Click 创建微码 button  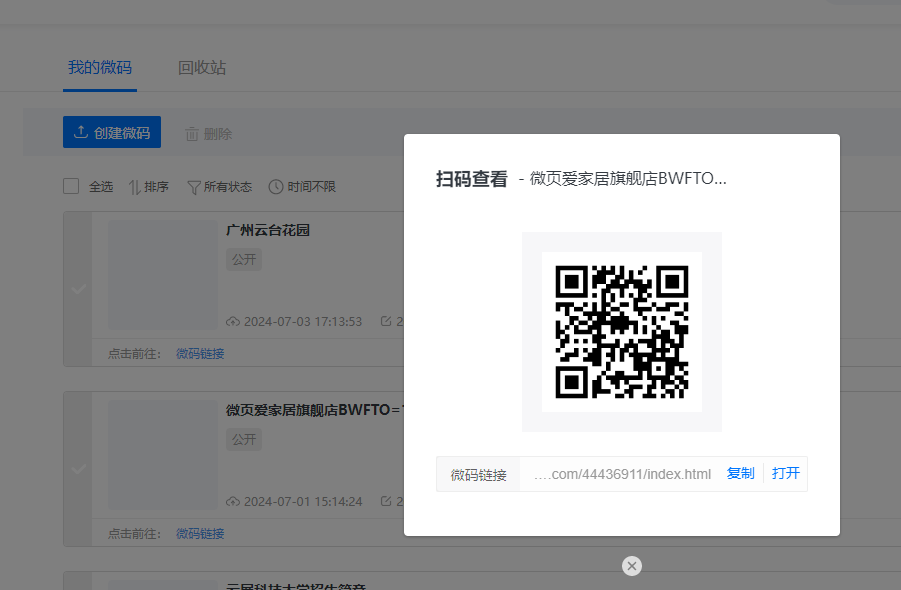pos(112,132)
